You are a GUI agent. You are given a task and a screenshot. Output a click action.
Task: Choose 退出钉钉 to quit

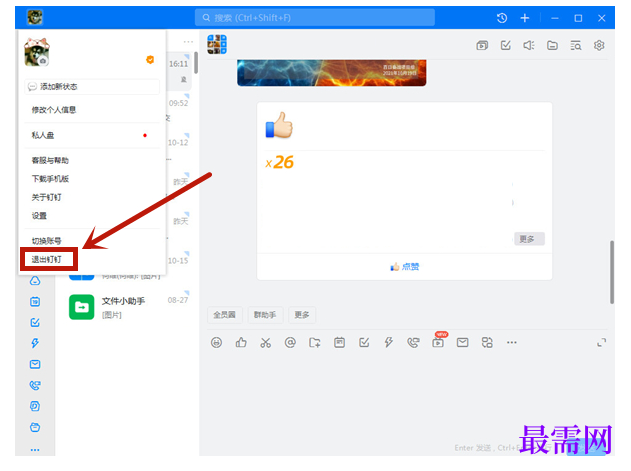49,259
